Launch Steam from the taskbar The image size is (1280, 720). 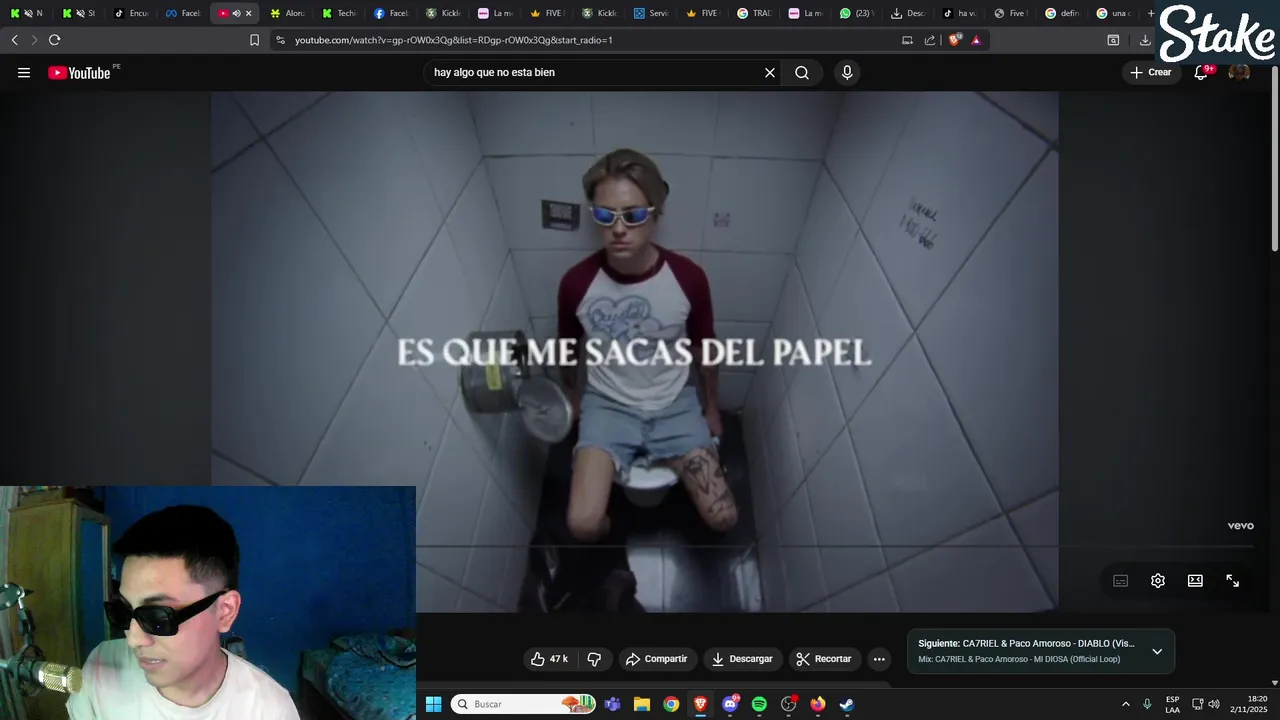[847, 704]
